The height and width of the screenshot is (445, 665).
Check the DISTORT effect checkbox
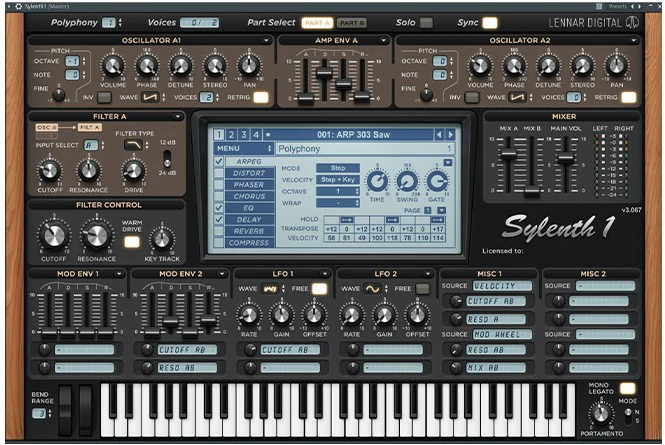(x=218, y=173)
